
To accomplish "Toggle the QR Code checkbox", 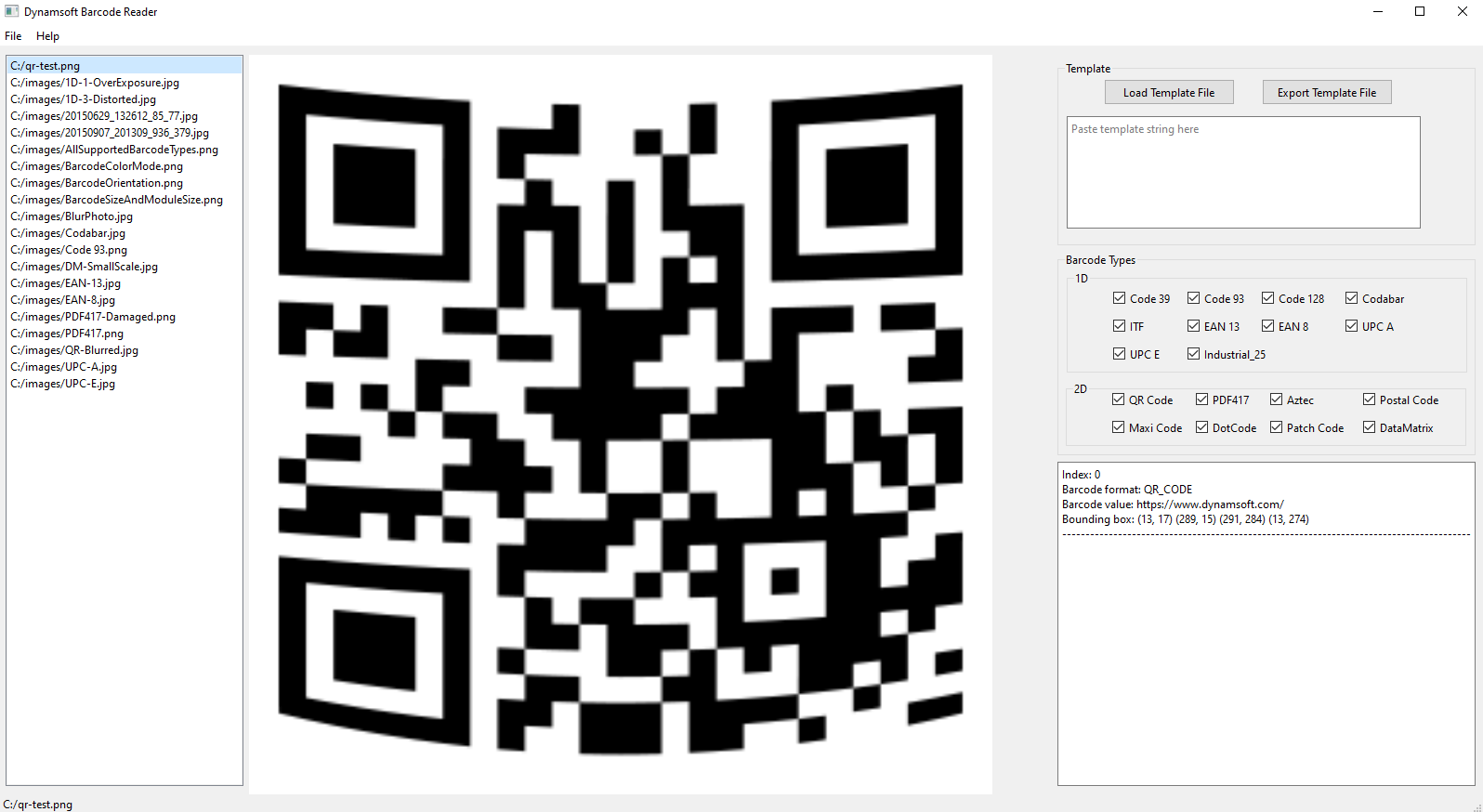I will click(x=1119, y=399).
